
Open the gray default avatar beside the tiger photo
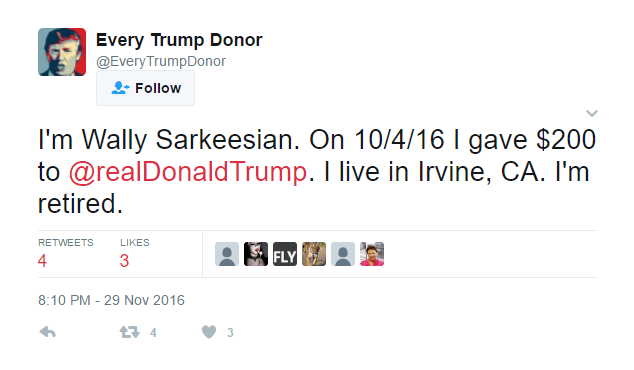point(343,254)
